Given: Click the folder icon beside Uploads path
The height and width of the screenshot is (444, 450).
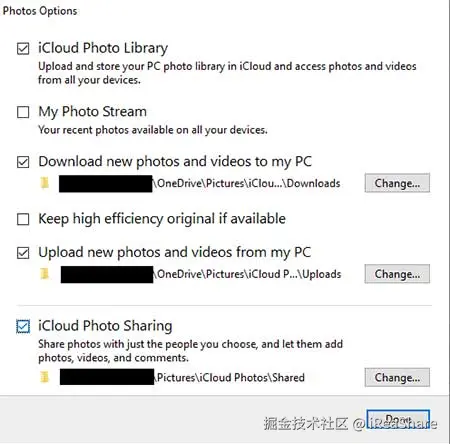Looking at the screenshot, I should point(45,274).
